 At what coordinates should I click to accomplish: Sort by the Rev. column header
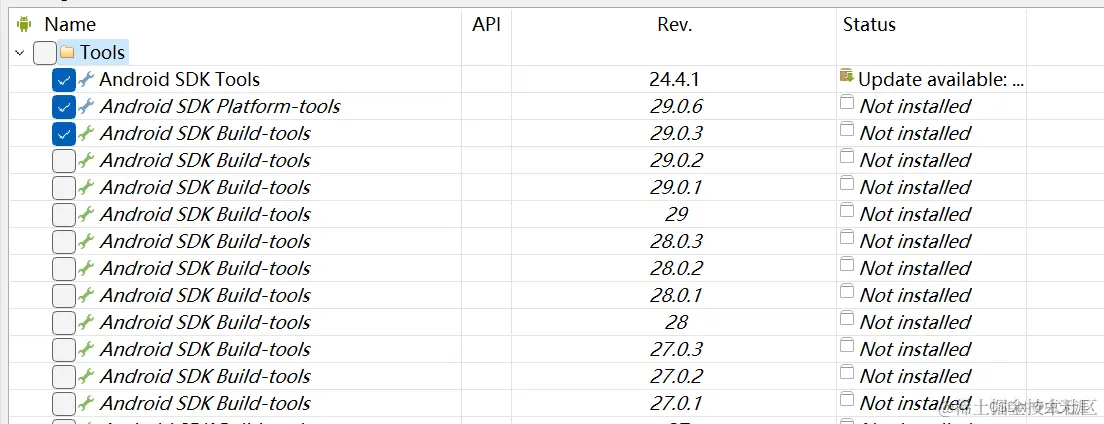[675, 25]
